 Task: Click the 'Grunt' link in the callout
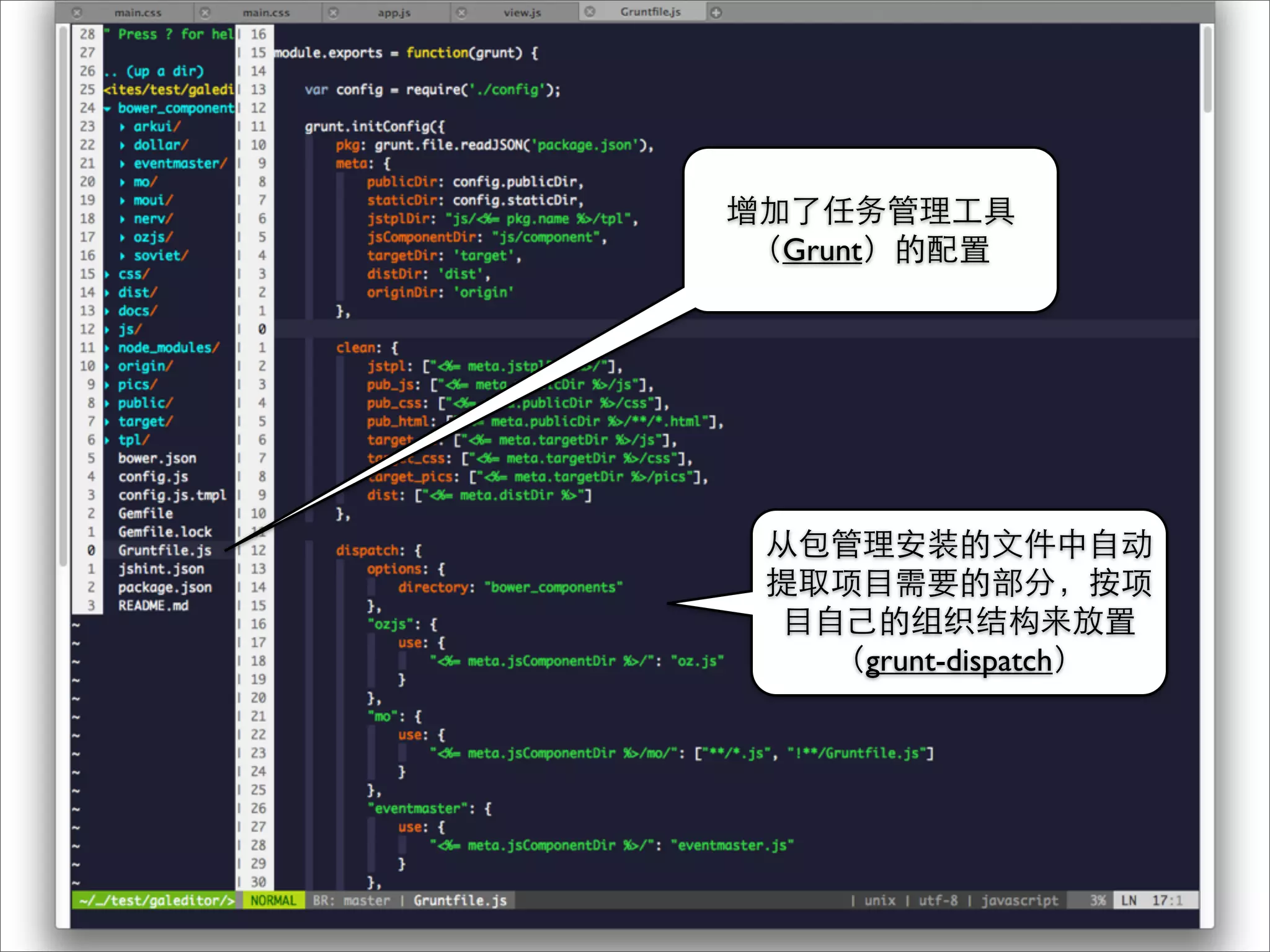[x=822, y=251]
